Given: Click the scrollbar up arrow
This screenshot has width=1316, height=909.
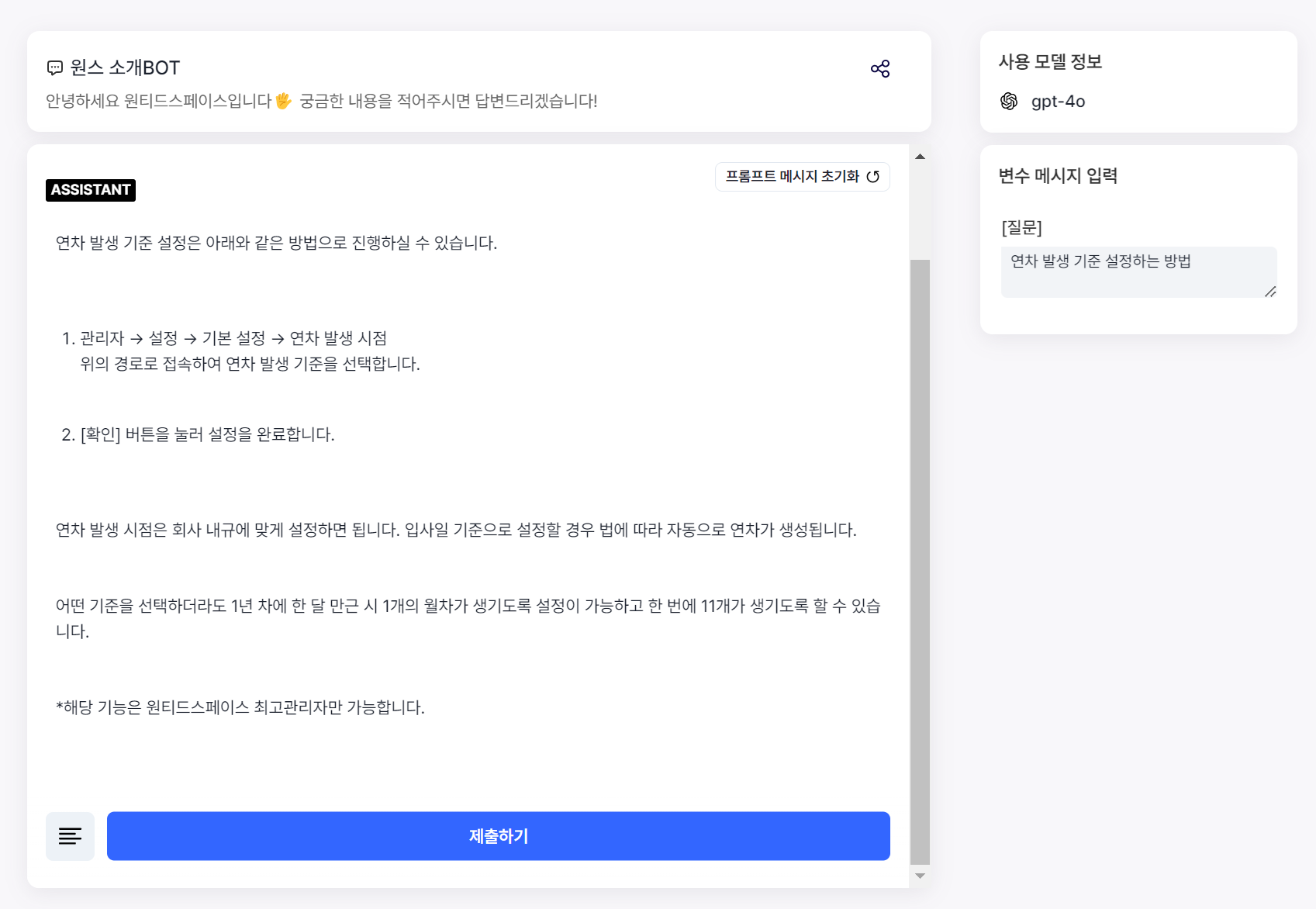Looking at the screenshot, I should (920, 157).
